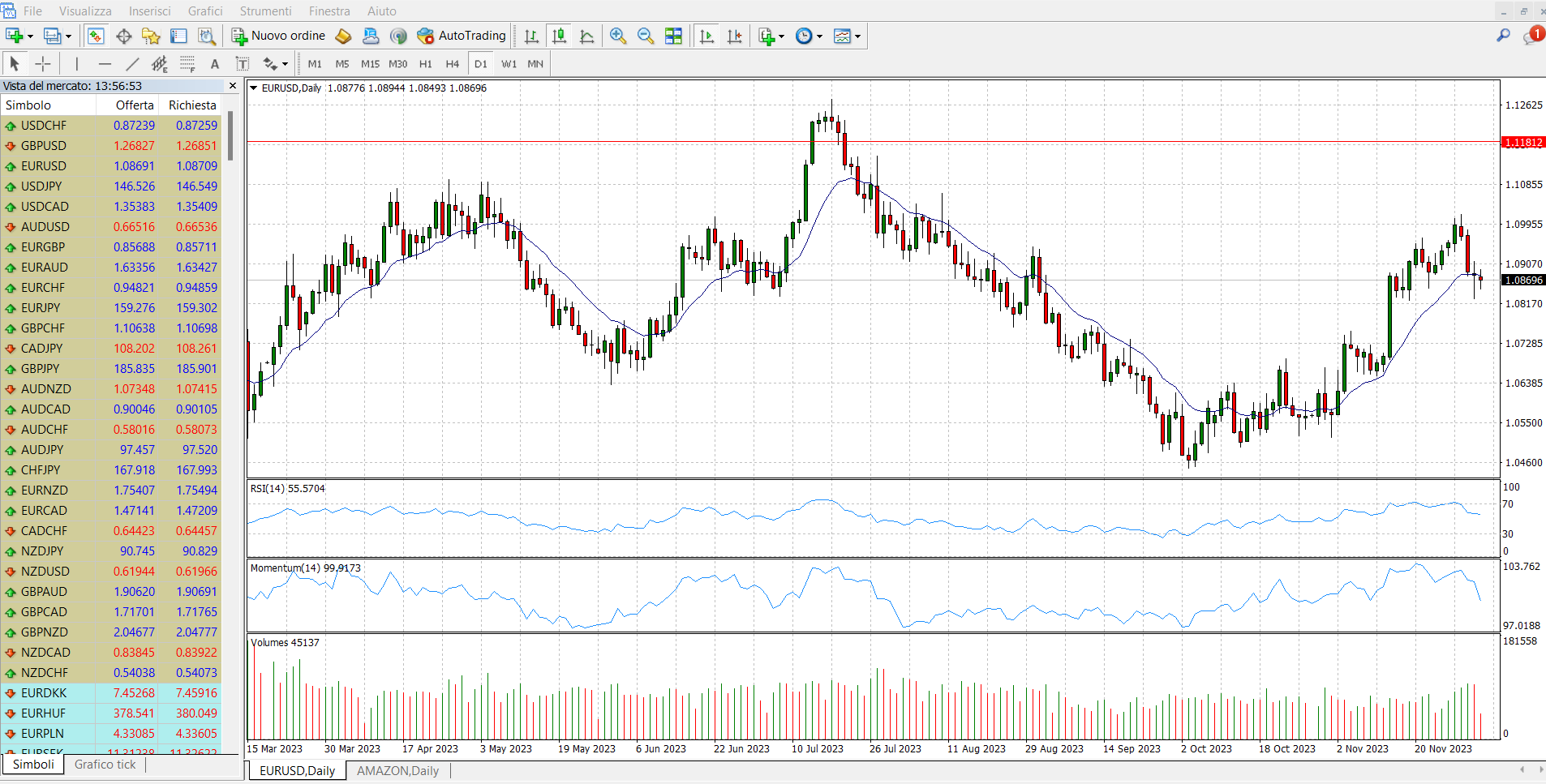Select the text label tool

coord(243,64)
